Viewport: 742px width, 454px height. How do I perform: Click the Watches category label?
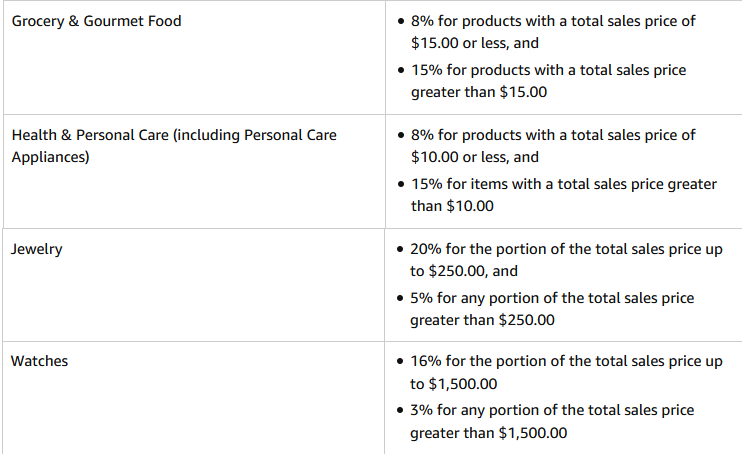click(39, 361)
